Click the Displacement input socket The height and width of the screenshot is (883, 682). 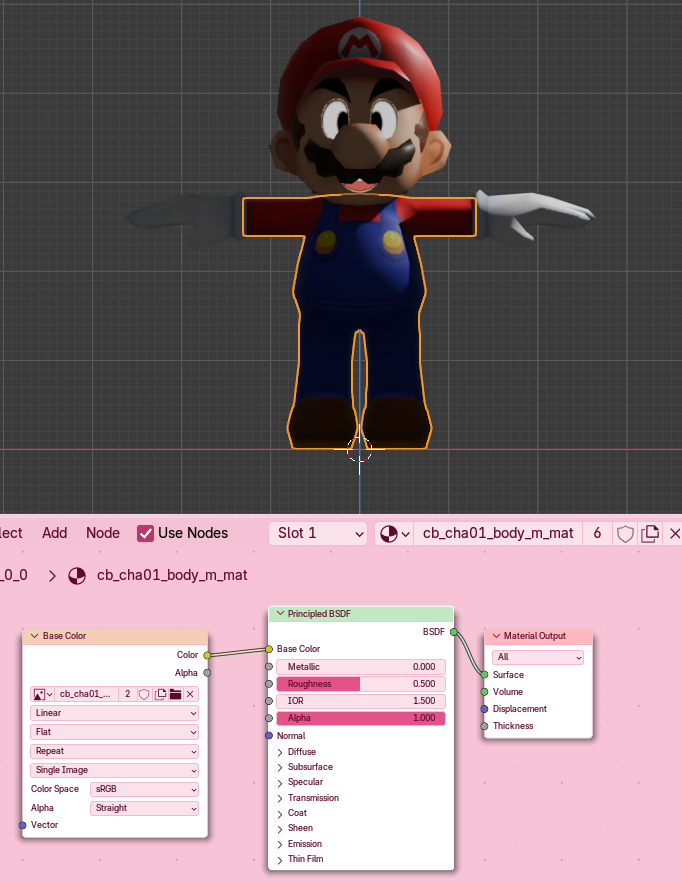(484, 709)
